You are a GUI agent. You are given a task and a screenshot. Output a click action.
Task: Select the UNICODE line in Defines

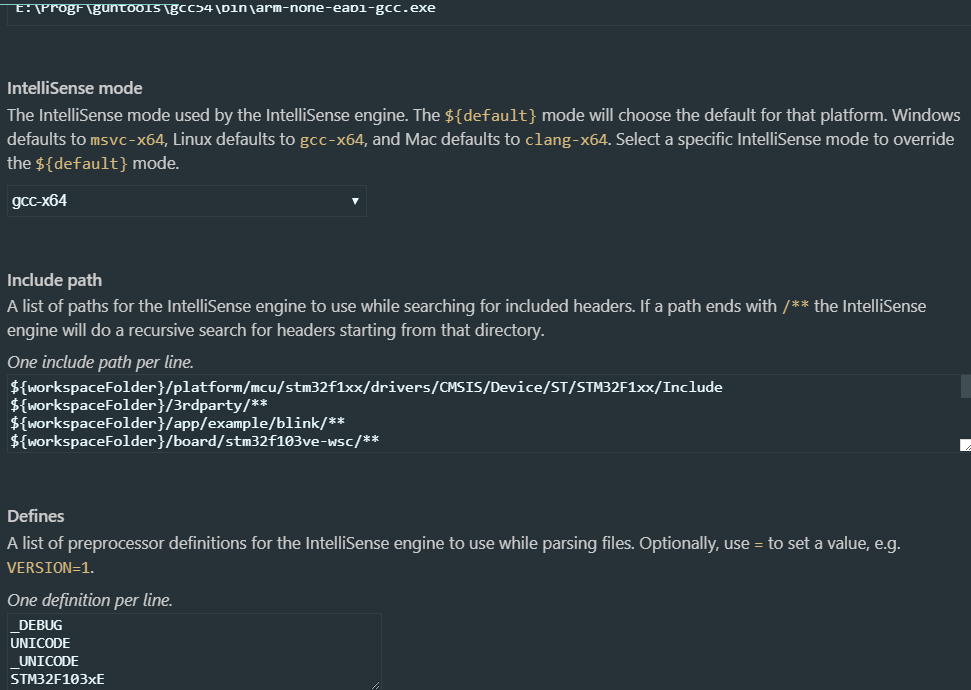40,643
